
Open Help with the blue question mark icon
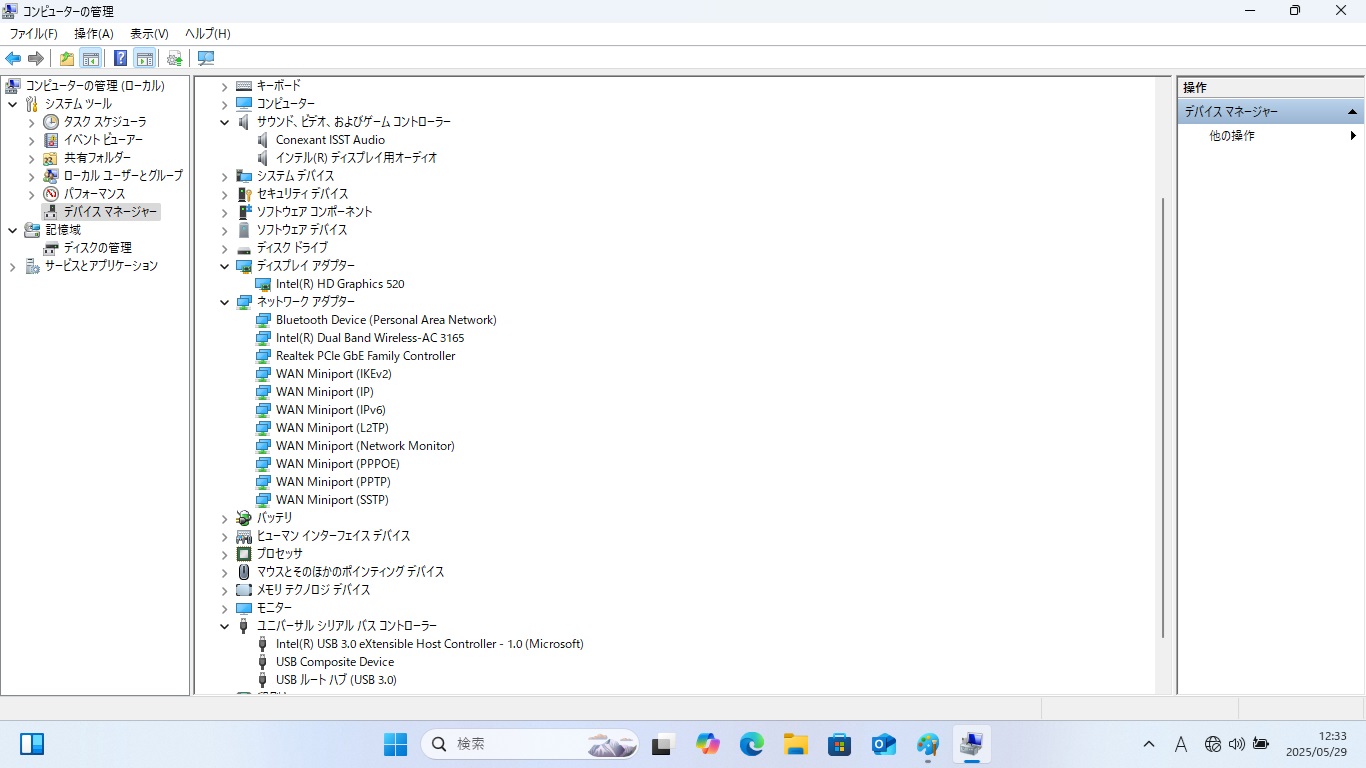click(120, 58)
